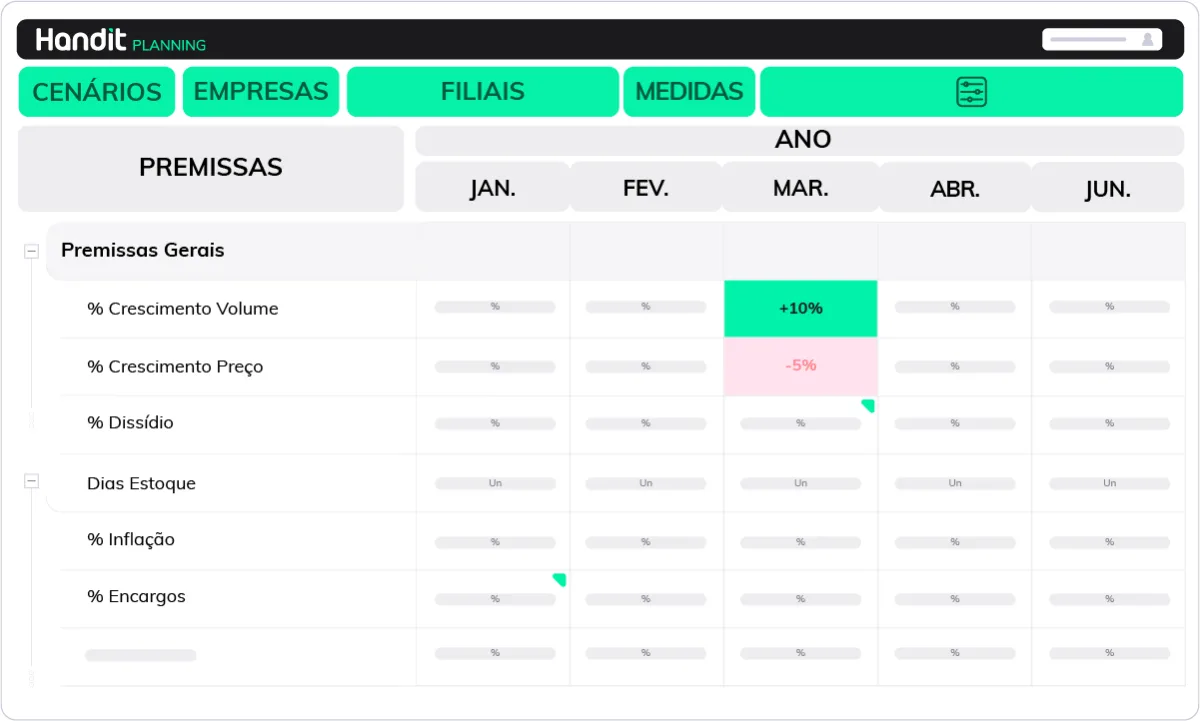
Task: Collapse the section beside Dias Estoque
Action: point(31,481)
